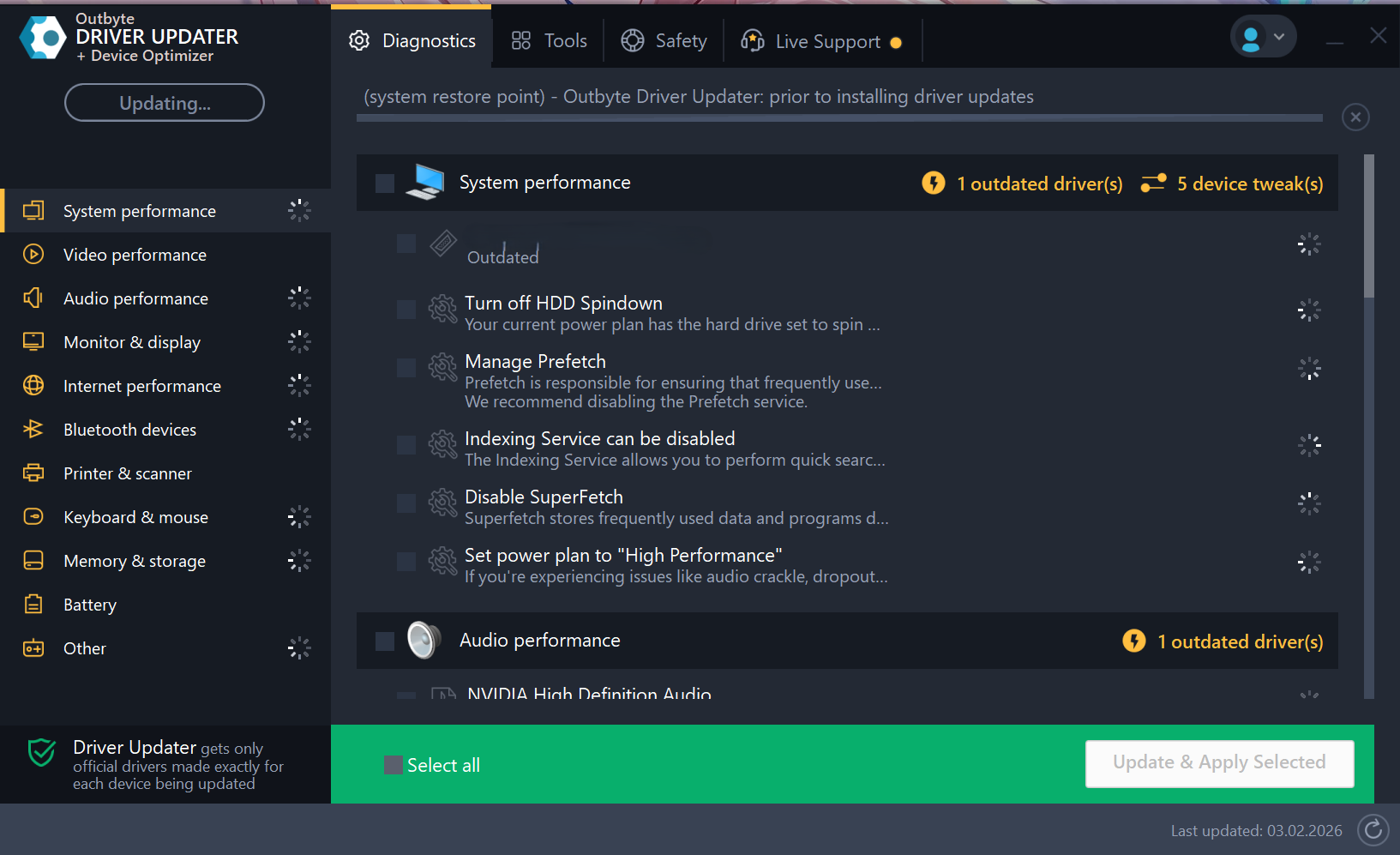This screenshot has height=855, width=1400.
Task: Click the Printer & scanner icon
Action: pyautogui.click(x=33, y=473)
